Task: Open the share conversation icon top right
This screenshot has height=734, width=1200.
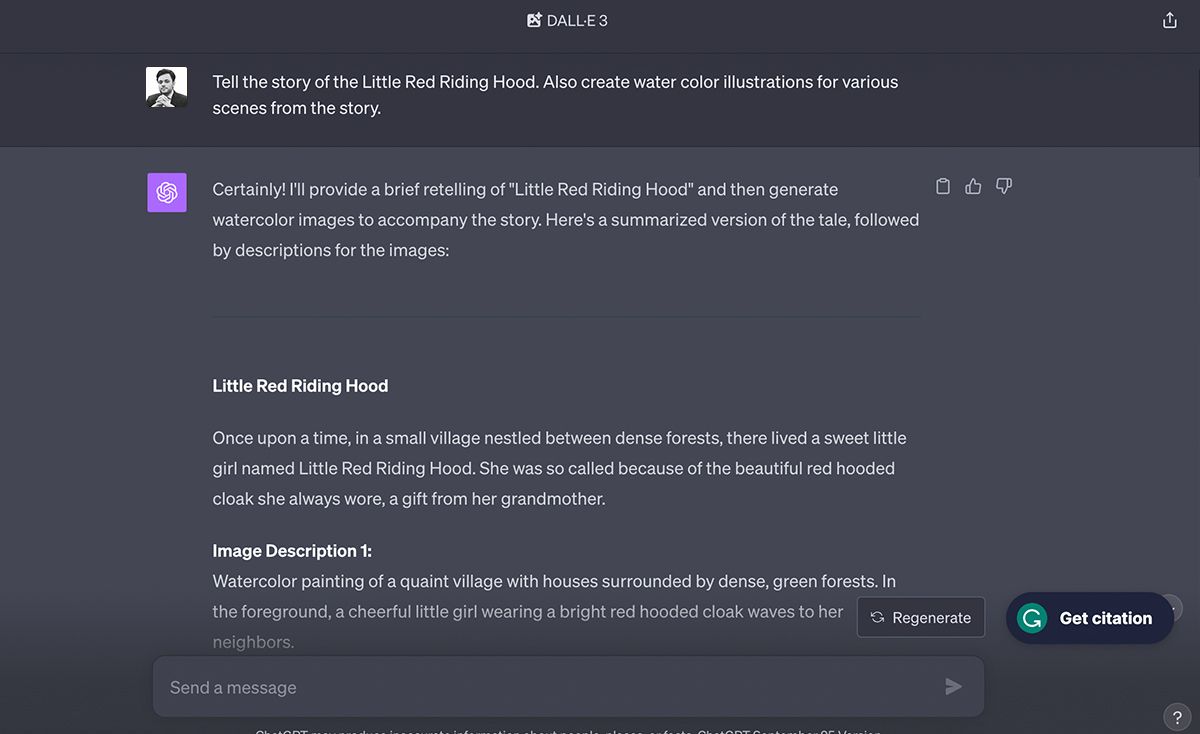Action: 1169,19
